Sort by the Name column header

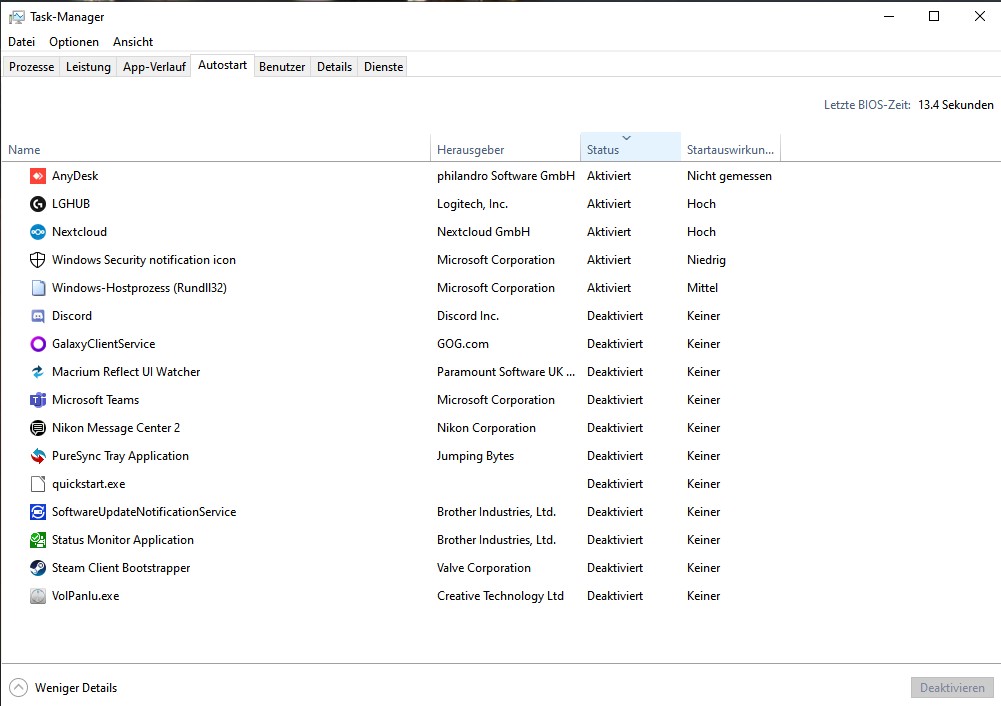coord(216,149)
